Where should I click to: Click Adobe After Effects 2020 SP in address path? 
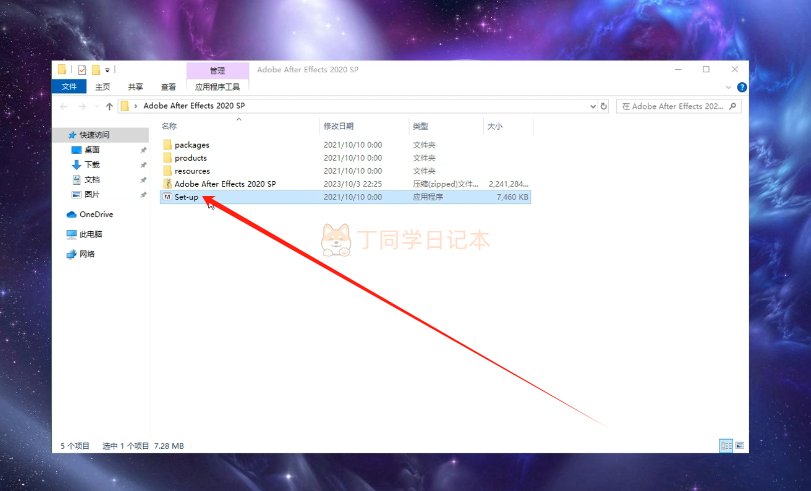click(x=194, y=106)
